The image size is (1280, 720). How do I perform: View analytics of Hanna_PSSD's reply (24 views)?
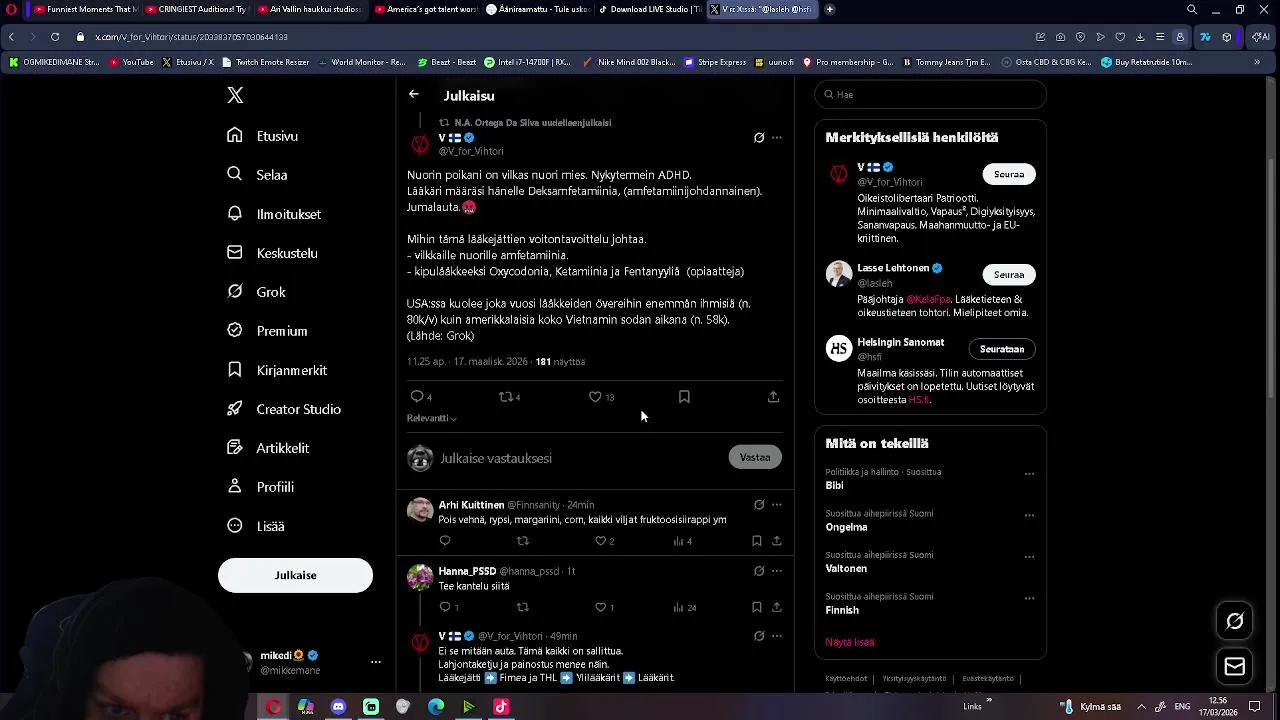click(684, 607)
